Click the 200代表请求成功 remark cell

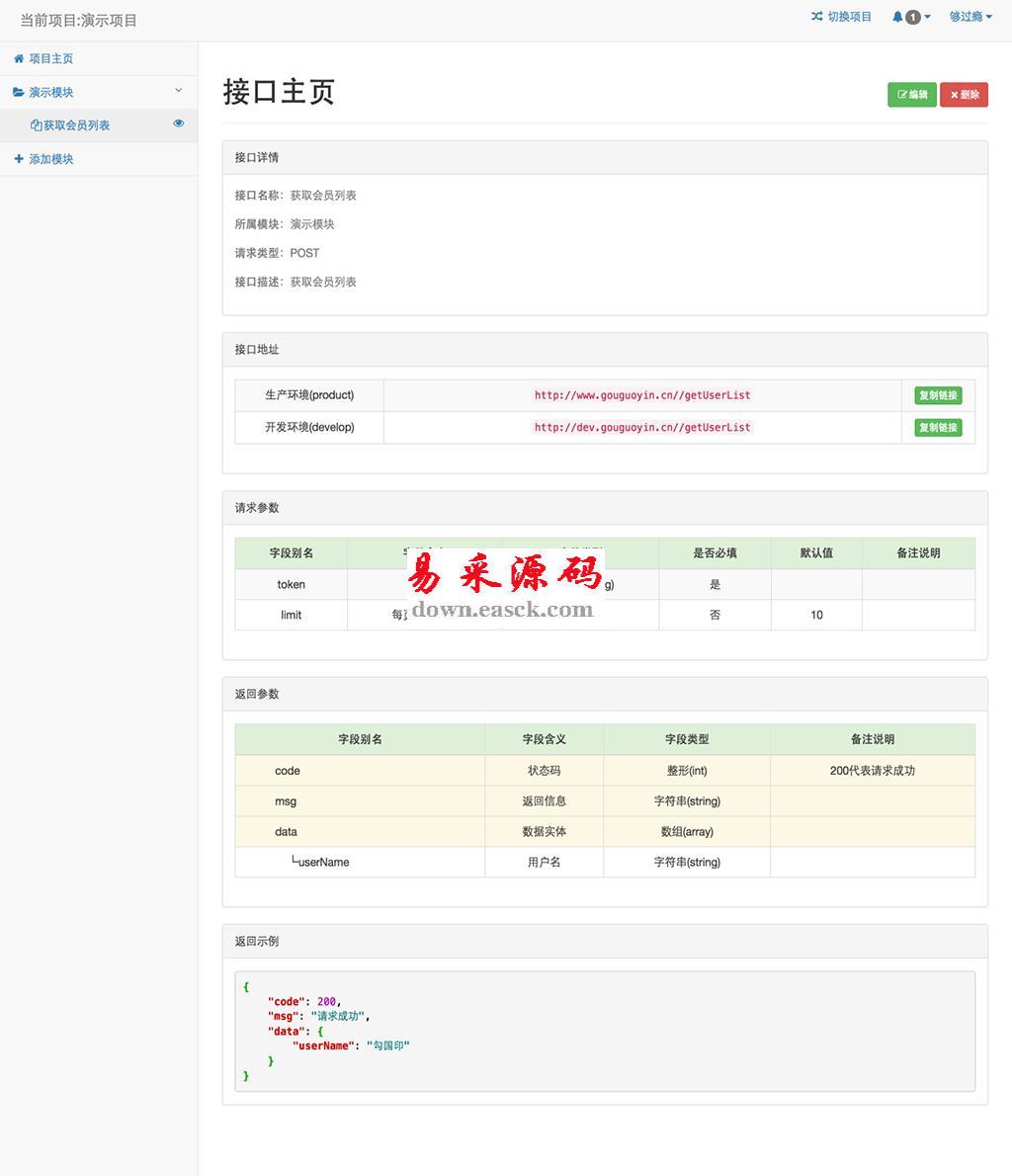[x=873, y=770]
